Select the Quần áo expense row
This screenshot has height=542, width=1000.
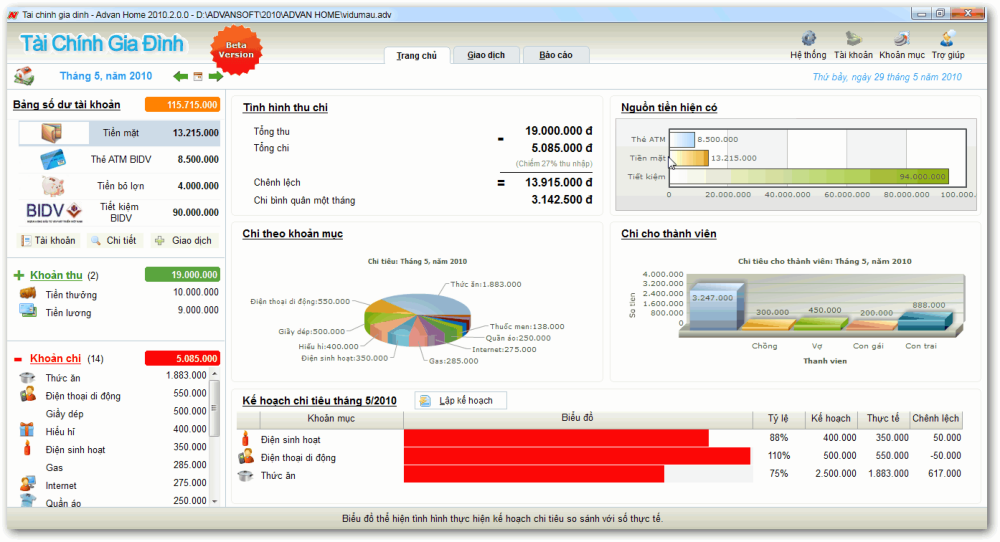click(115, 502)
